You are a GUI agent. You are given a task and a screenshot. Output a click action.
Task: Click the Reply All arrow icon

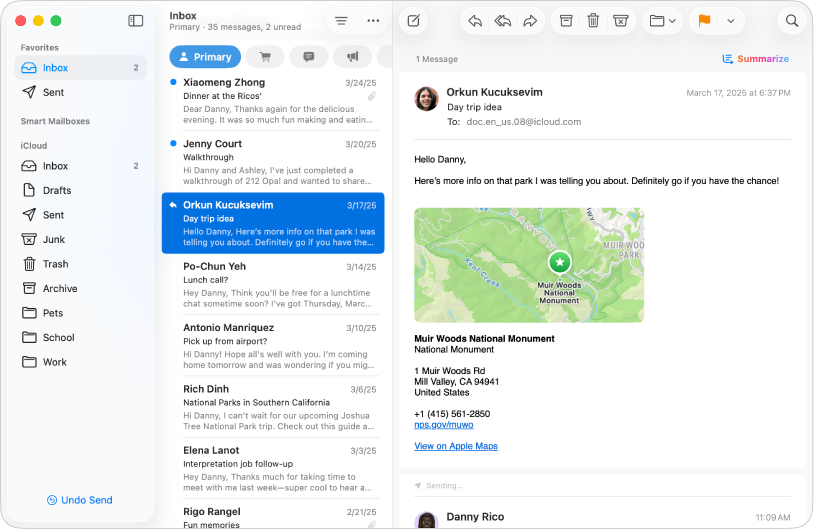(x=502, y=20)
